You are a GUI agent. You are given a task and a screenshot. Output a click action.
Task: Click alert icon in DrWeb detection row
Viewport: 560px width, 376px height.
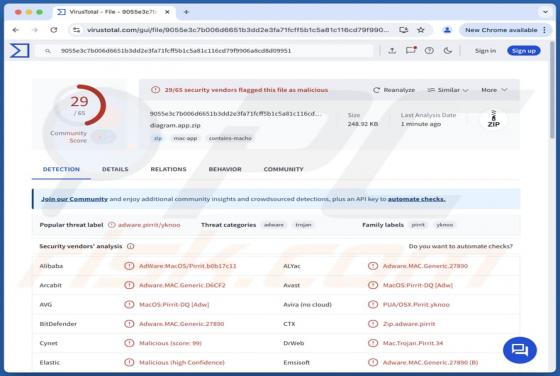[373, 343]
